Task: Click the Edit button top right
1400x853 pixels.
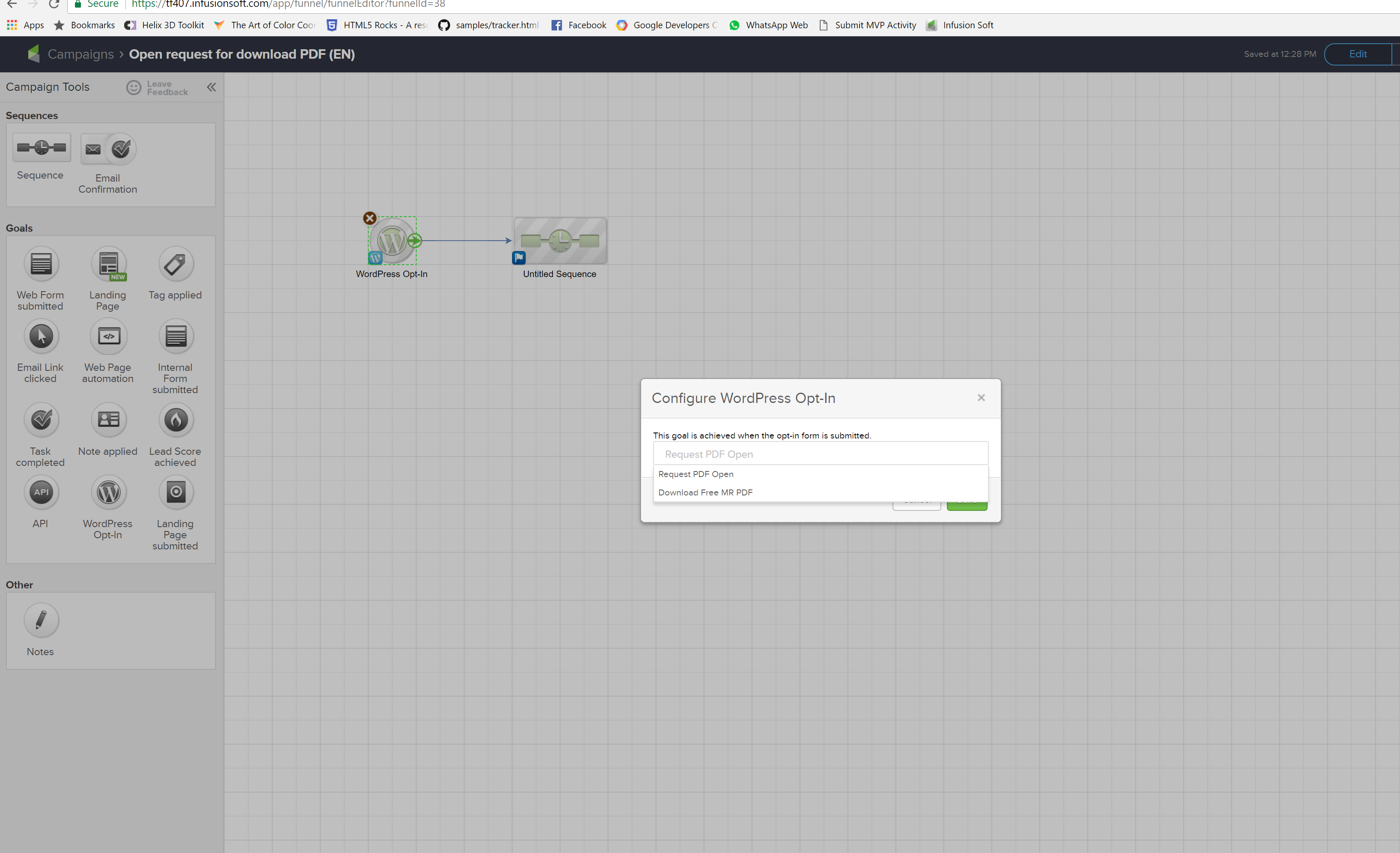Action: pos(1357,54)
